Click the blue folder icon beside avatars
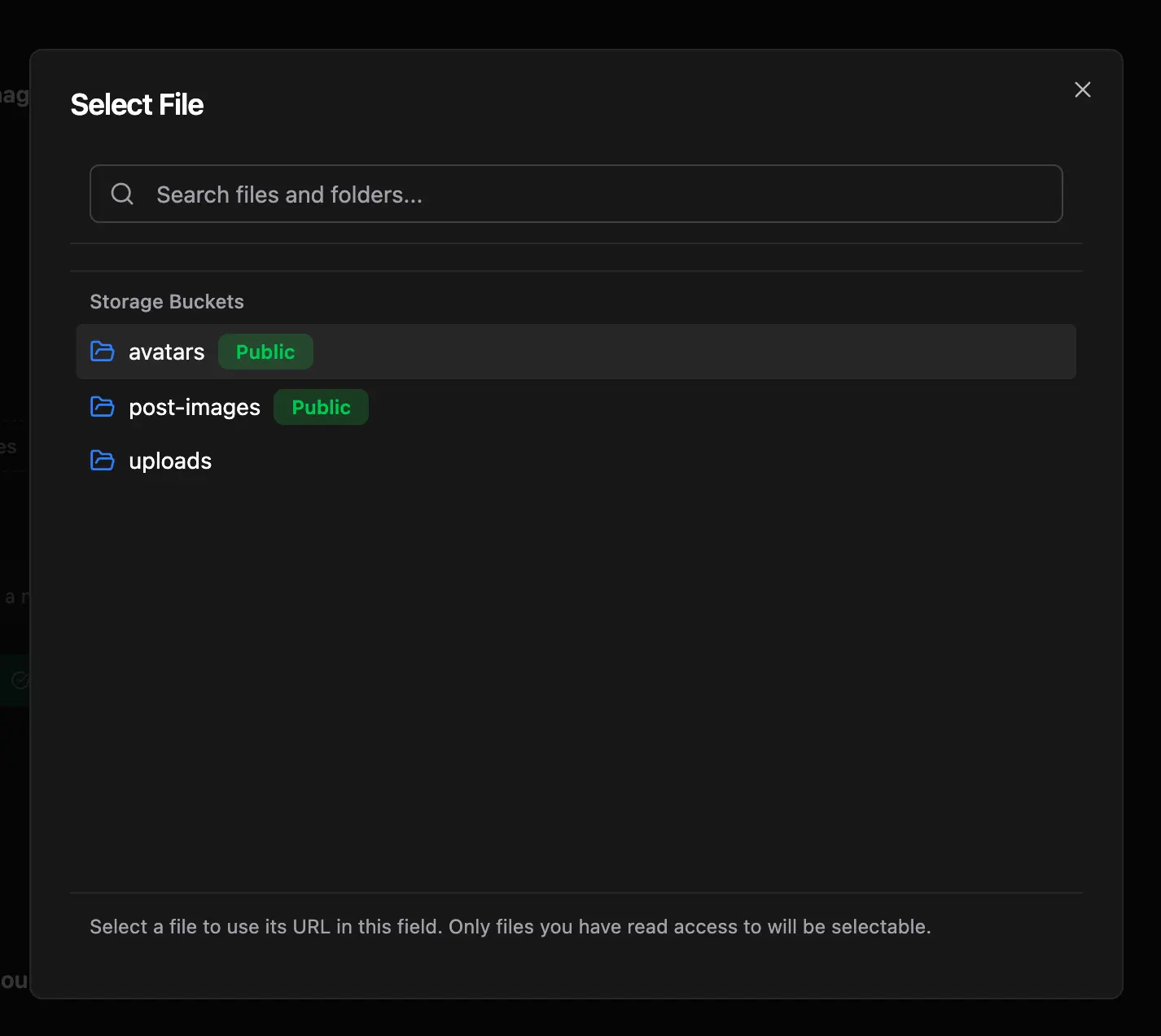Screen dimensions: 1161x1036 (102, 352)
